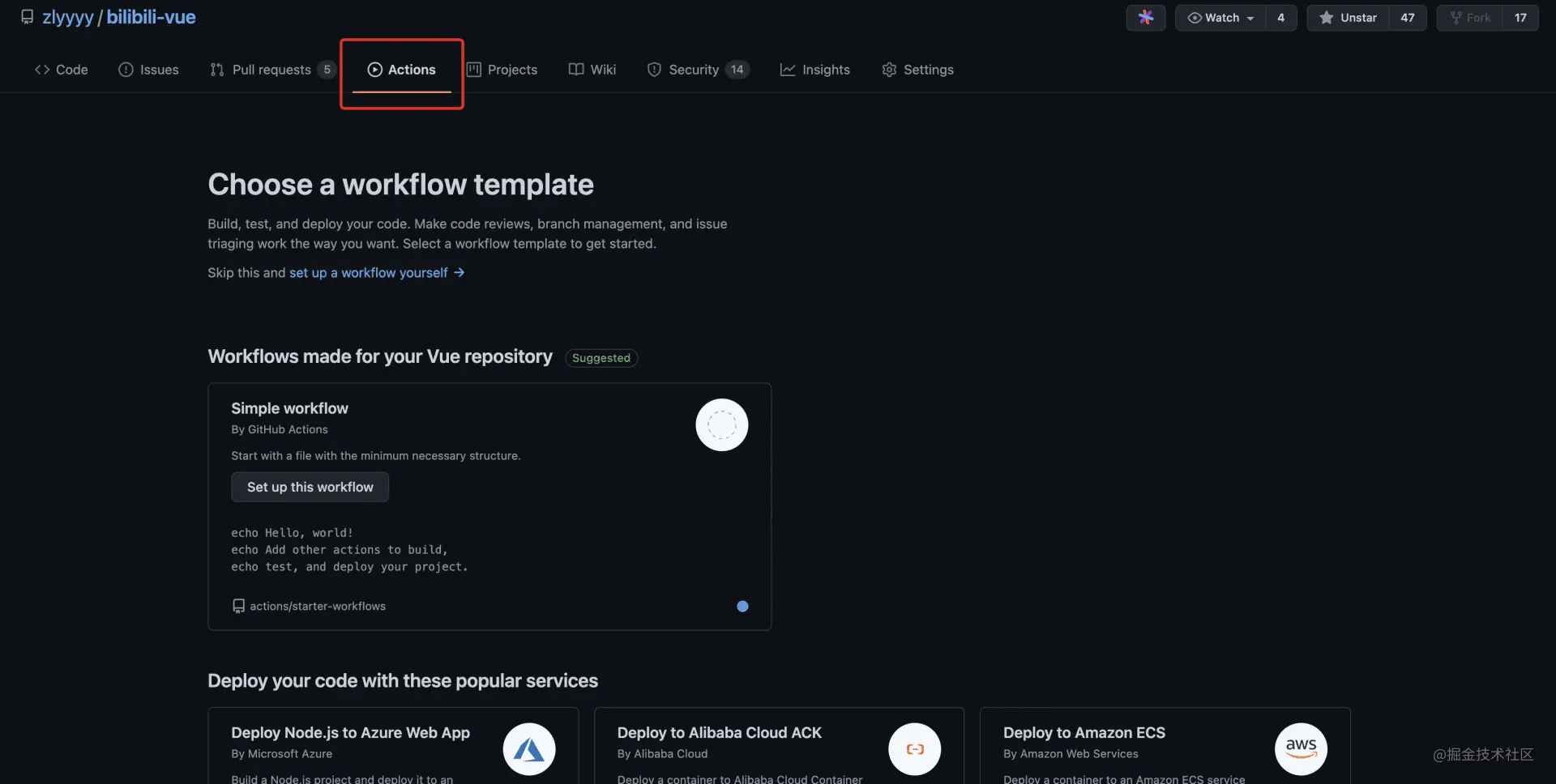Click the star icon on Unstar button
The height and width of the screenshot is (784, 1556).
[x=1326, y=17]
